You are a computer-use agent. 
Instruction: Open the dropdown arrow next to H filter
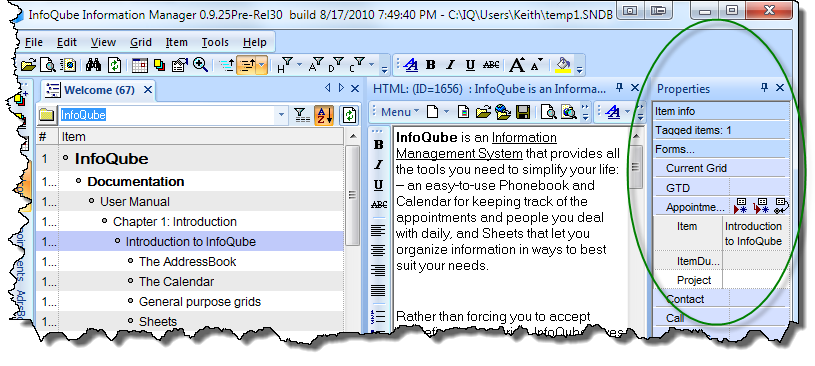click(299, 65)
